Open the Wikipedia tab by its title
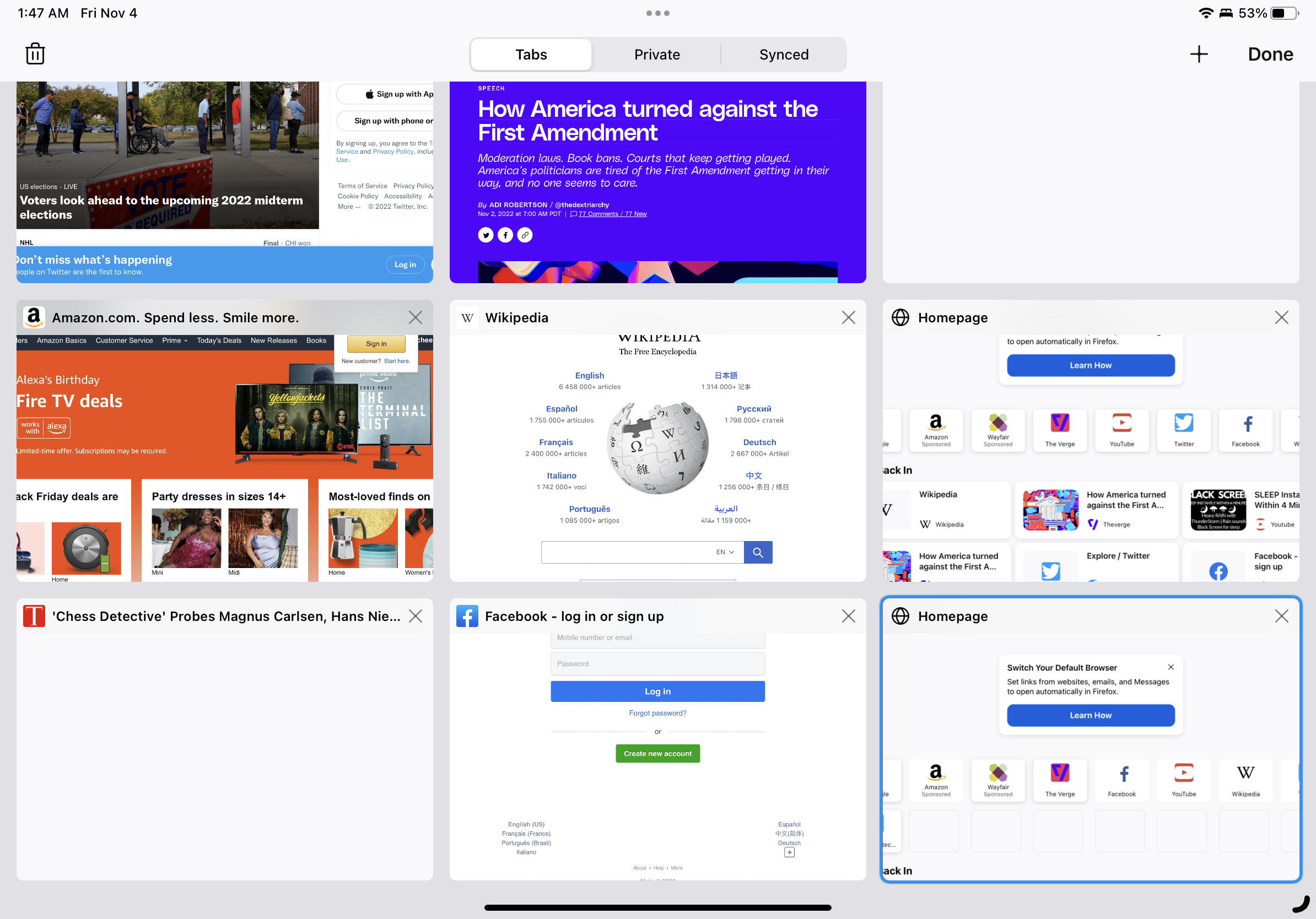 click(516, 317)
